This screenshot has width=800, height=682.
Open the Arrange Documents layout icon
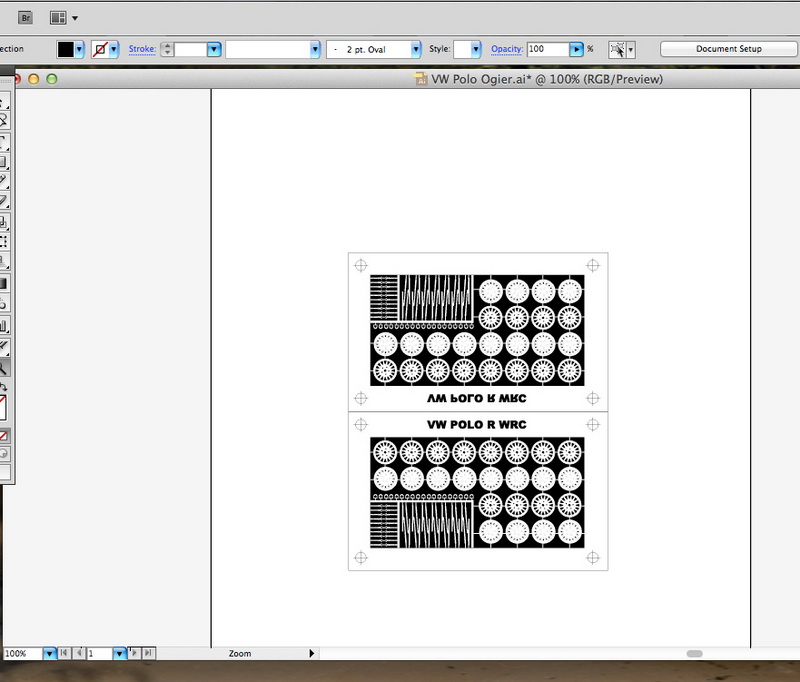click(x=58, y=18)
